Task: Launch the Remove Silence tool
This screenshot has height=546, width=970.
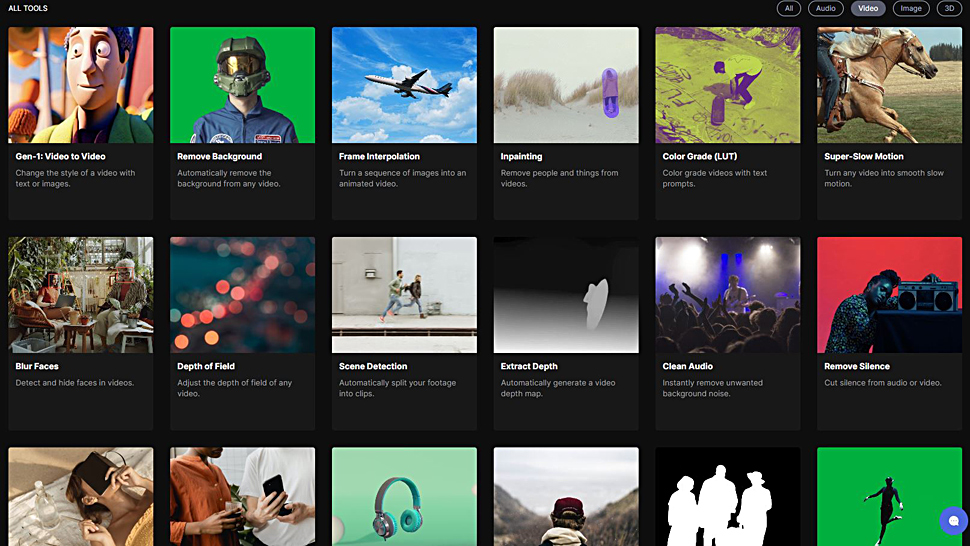Action: (x=890, y=333)
